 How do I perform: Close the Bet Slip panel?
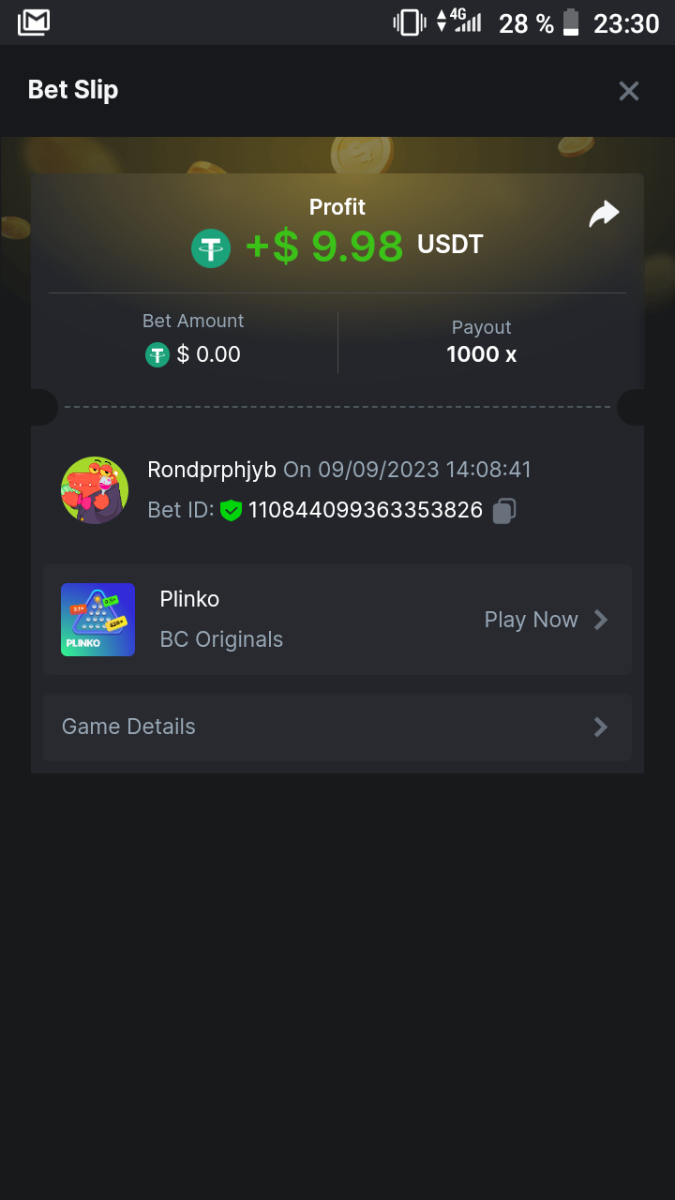click(629, 91)
